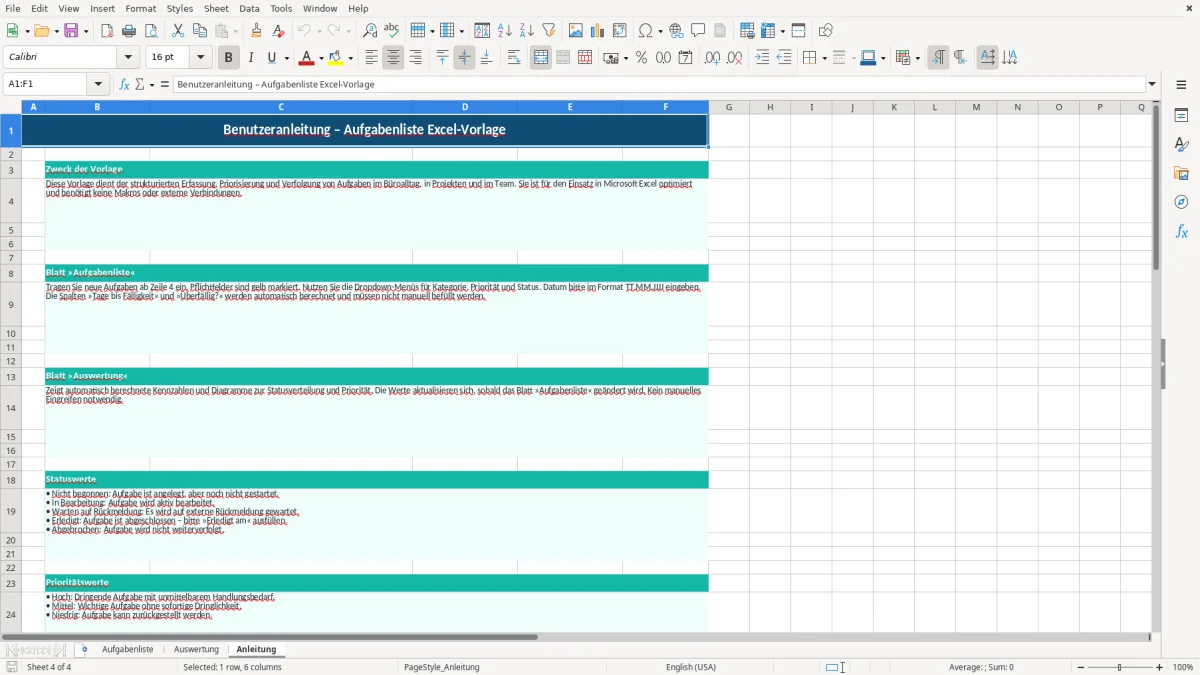Image resolution: width=1200 pixels, height=675 pixels.
Task: Toggle Bold formatting off
Action: point(228,58)
